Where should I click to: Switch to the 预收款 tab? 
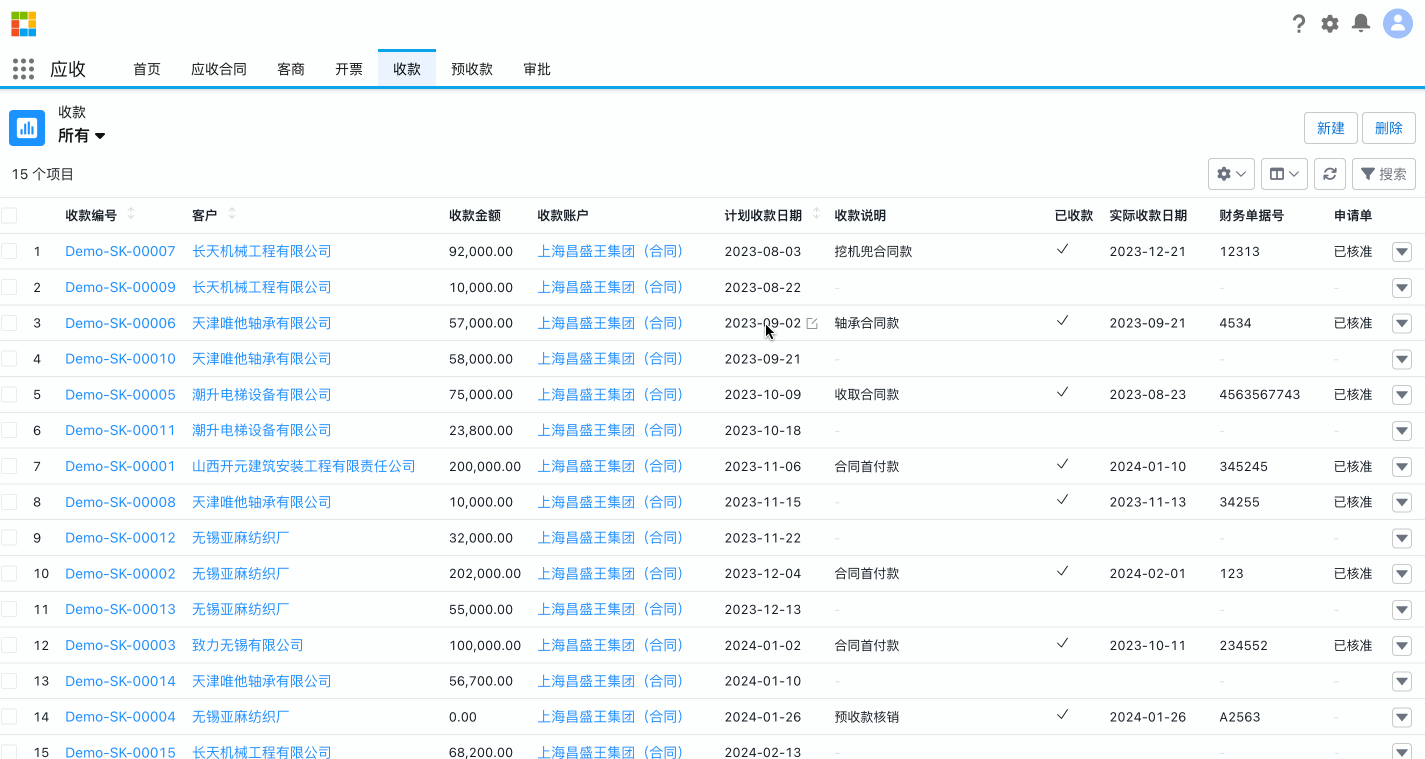(471, 69)
